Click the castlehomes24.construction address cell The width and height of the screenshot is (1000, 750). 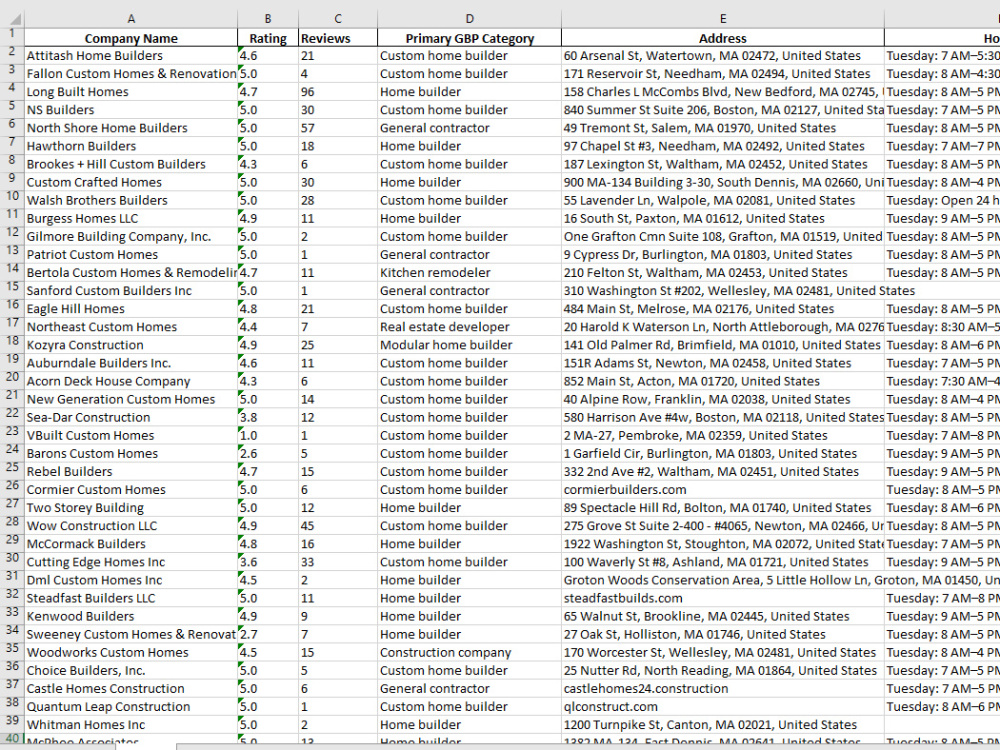click(723, 688)
